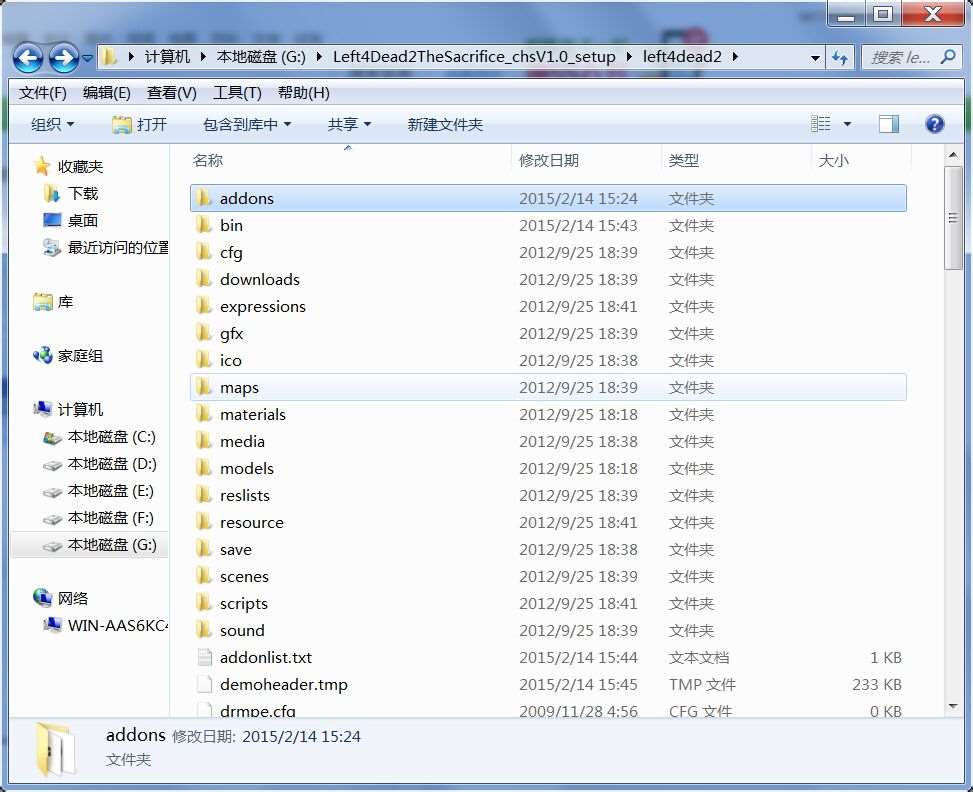Click the materials folder icon
The image size is (973, 792).
pyautogui.click(x=204, y=414)
